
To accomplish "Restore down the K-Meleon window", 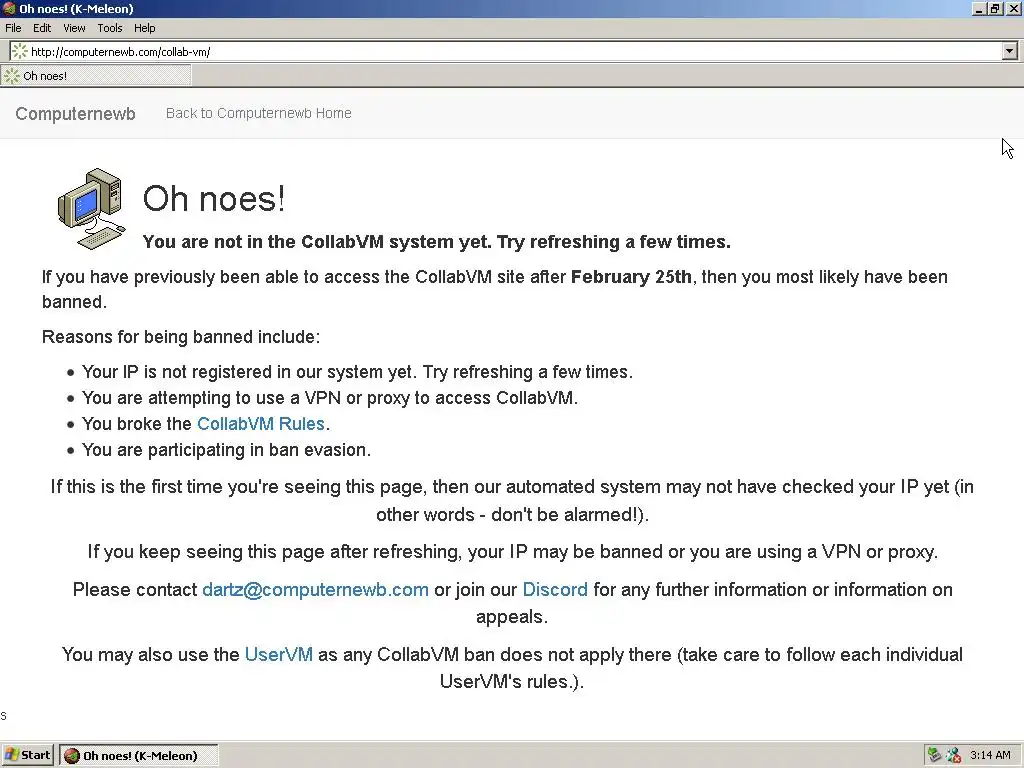I will [995, 8].
